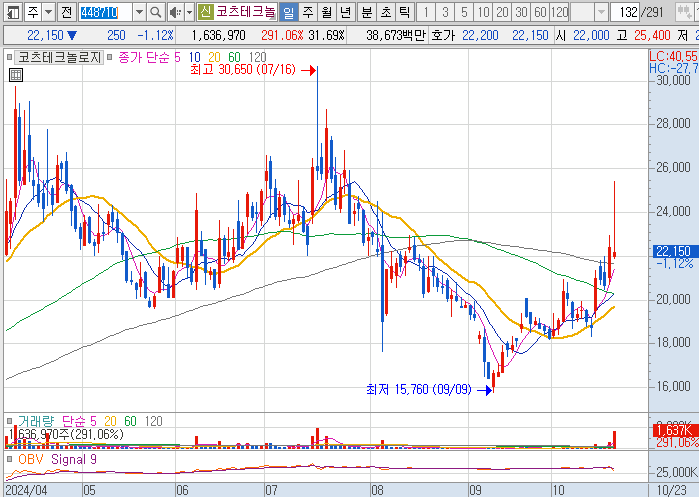Switch to 틱 tick chart period

404,12
